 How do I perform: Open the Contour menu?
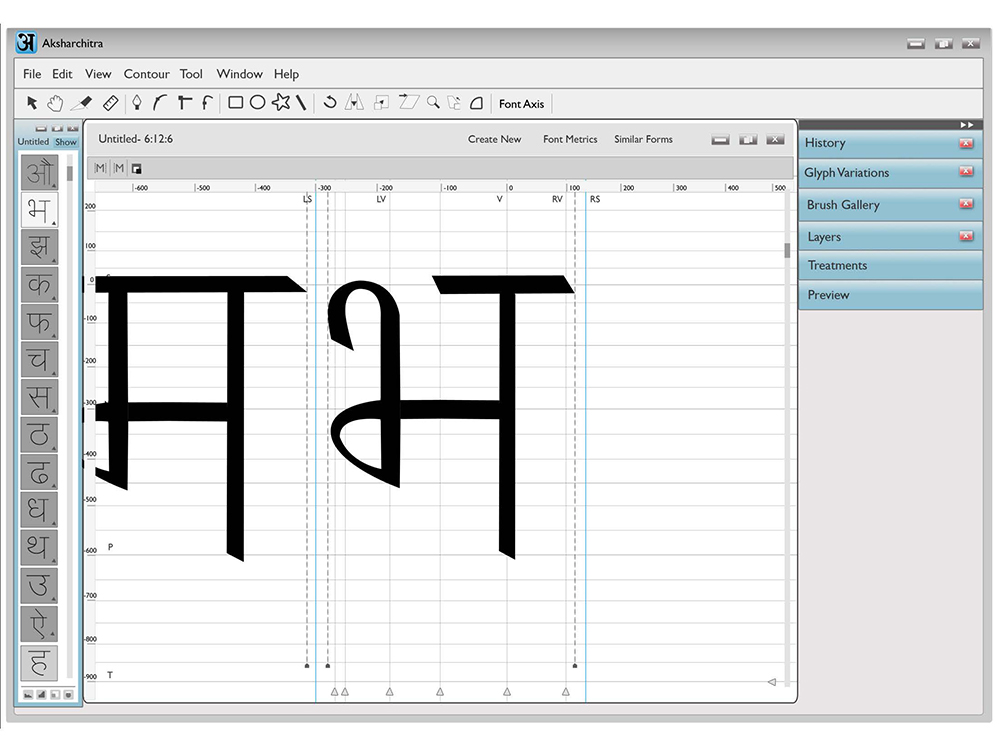coord(146,74)
